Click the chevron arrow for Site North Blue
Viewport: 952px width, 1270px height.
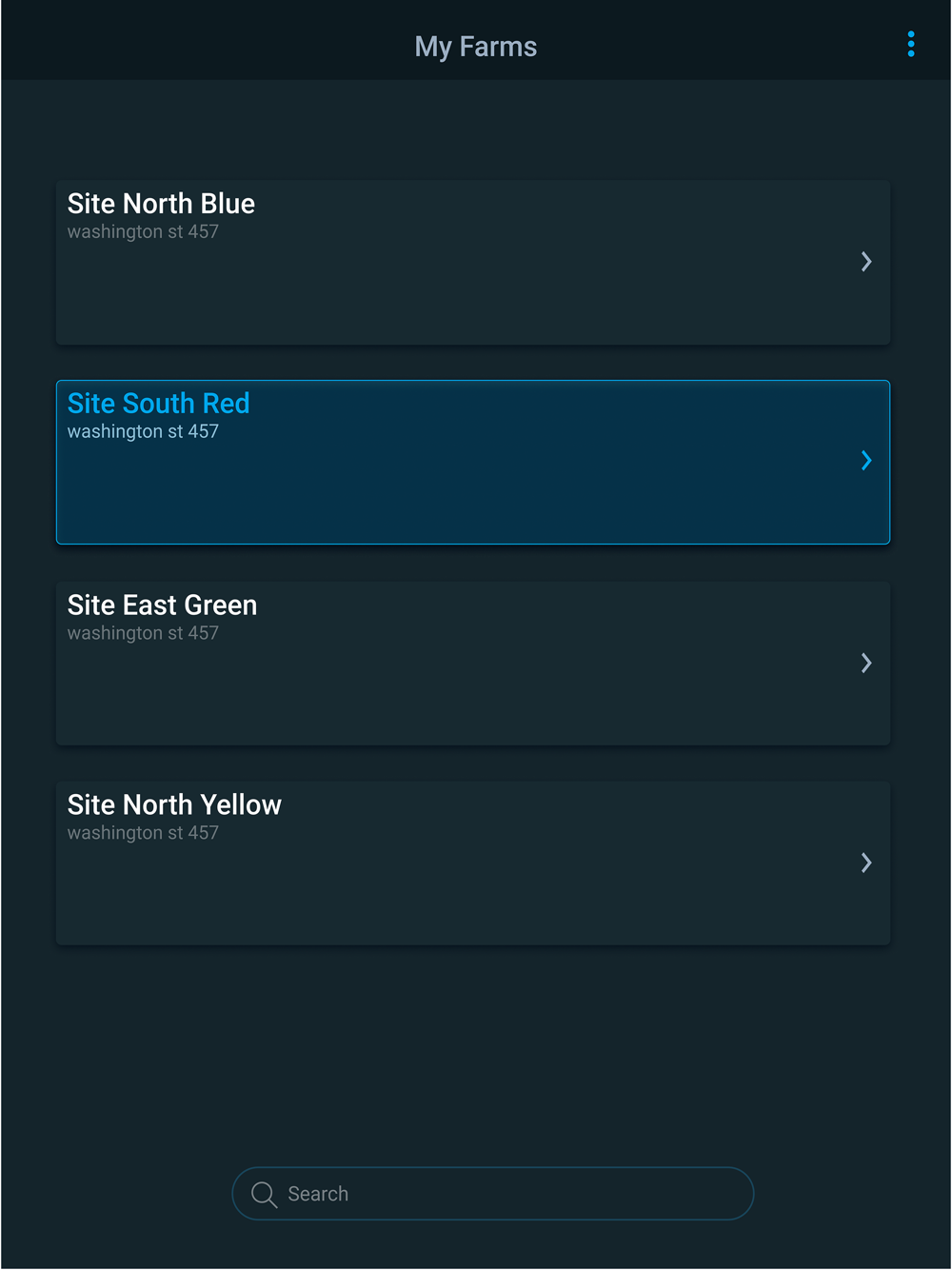click(866, 262)
